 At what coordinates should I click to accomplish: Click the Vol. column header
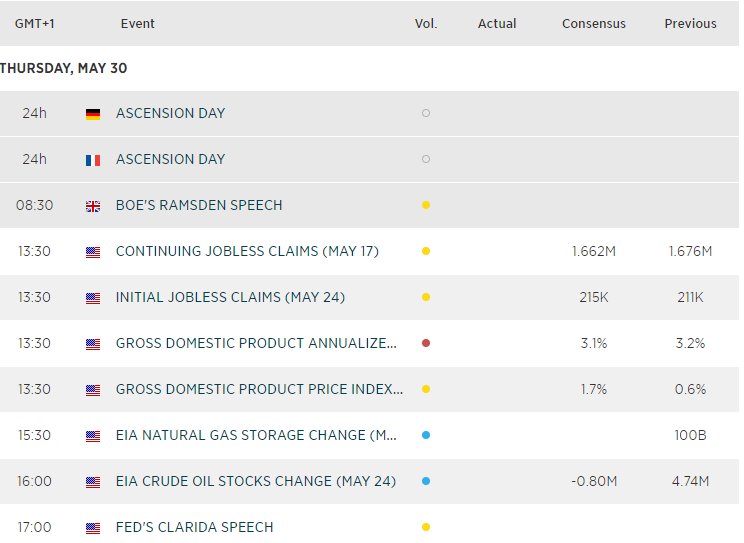(426, 24)
